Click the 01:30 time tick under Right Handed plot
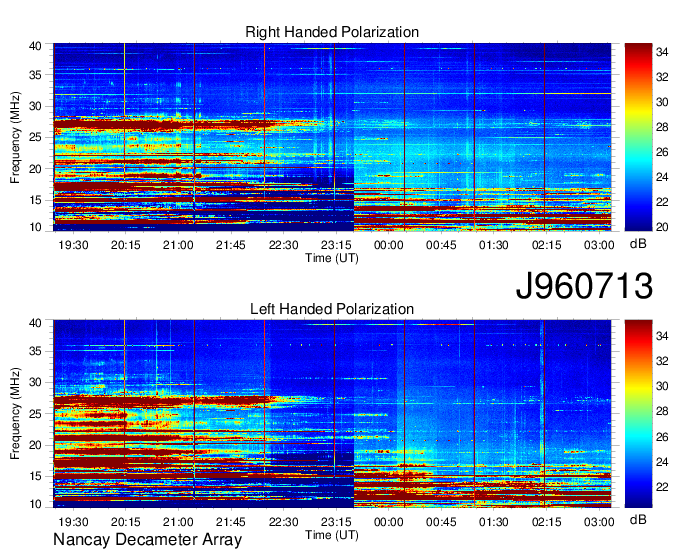The height and width of the screenshot is (552, 680). coord(494,245)
